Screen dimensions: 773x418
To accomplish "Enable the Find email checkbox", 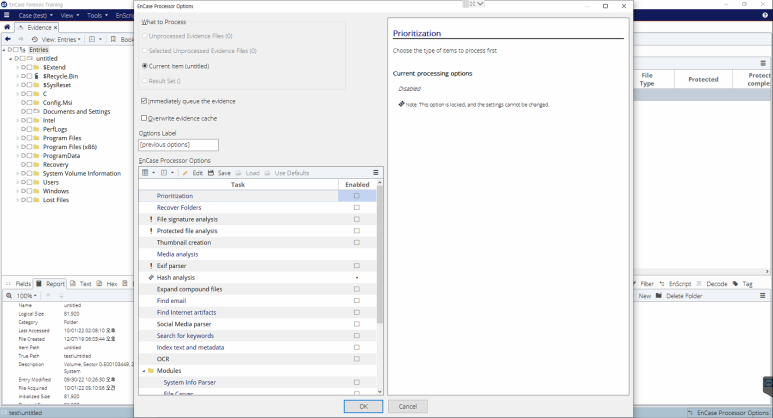I will point(357,301).
